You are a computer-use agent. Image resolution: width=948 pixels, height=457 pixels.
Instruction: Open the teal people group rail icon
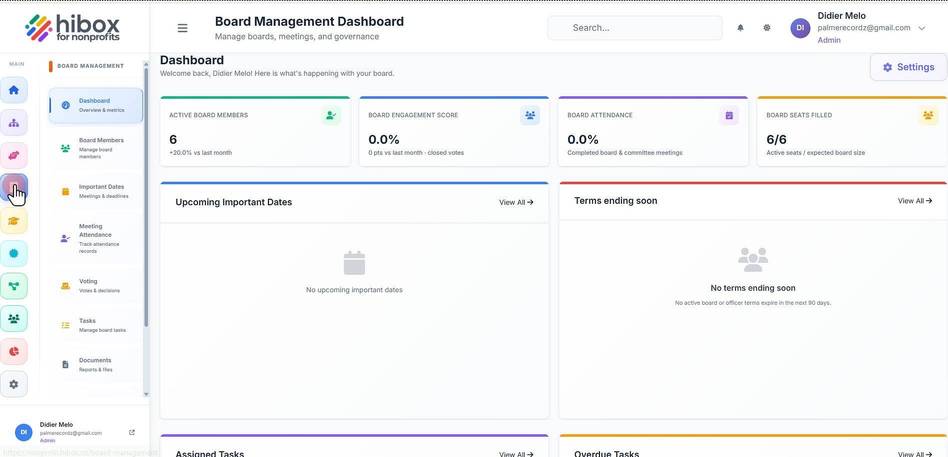click(14, 319)
